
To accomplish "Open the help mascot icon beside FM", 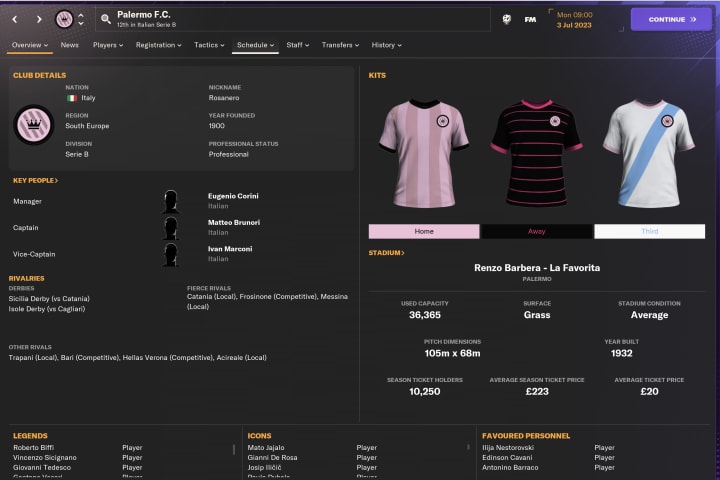I will click(x=506, y=19).
